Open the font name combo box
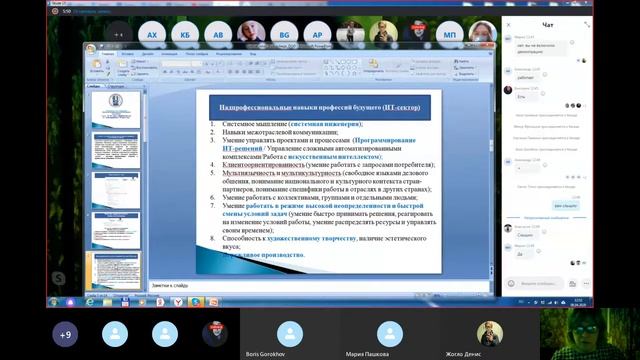The image size is (640, 360). click(176, 64)
